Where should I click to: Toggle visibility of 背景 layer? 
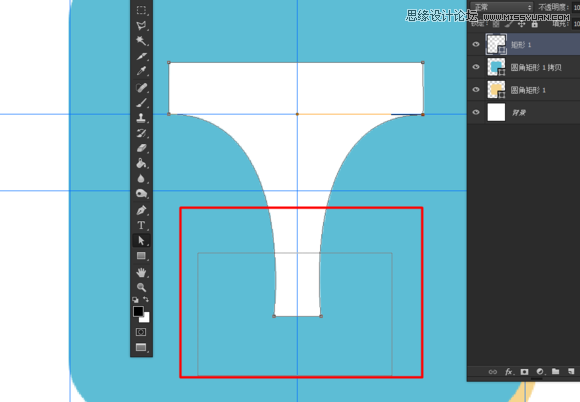coord(476,112)
